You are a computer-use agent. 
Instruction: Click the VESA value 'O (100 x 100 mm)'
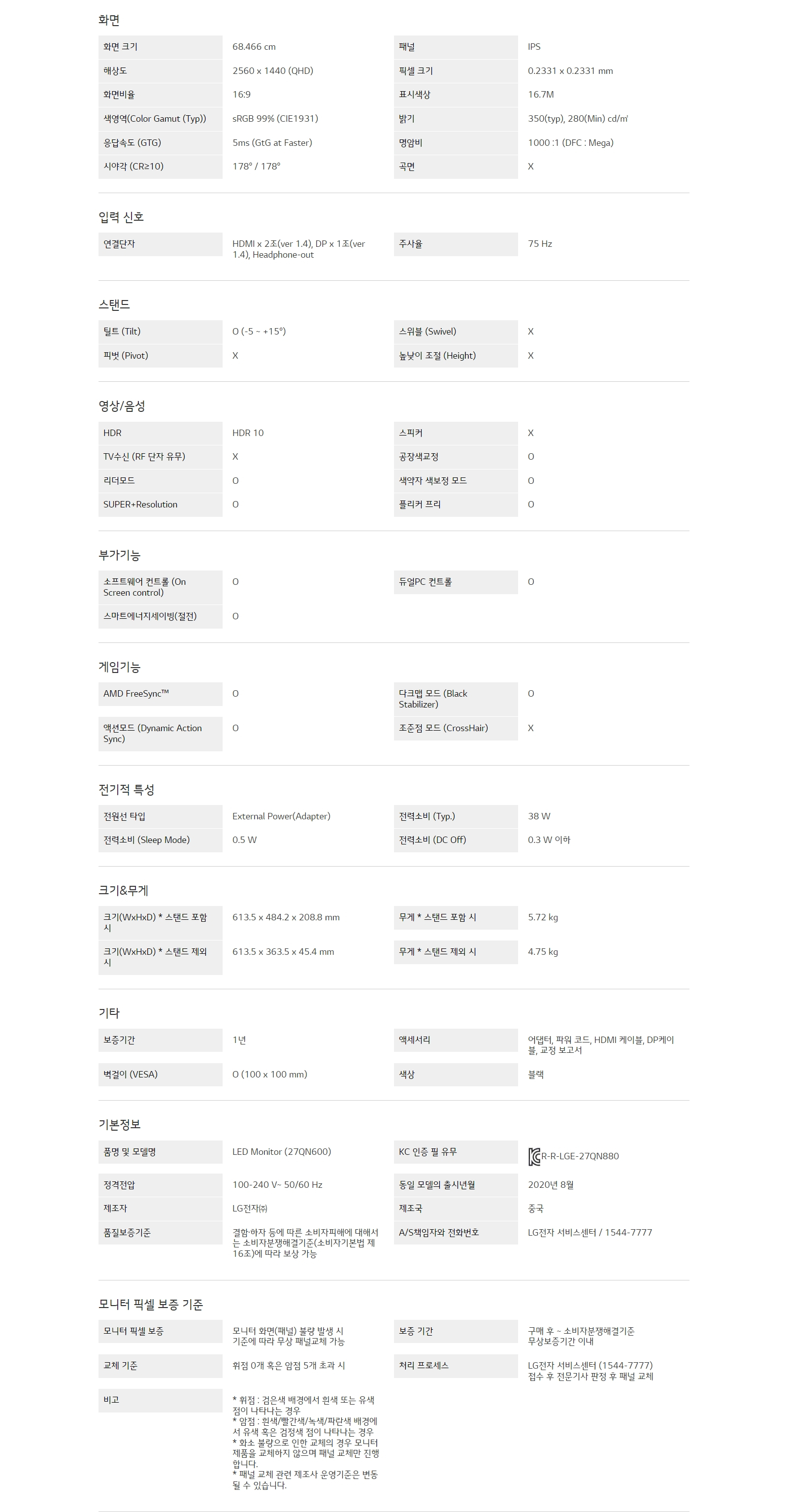click(269, 1075)
